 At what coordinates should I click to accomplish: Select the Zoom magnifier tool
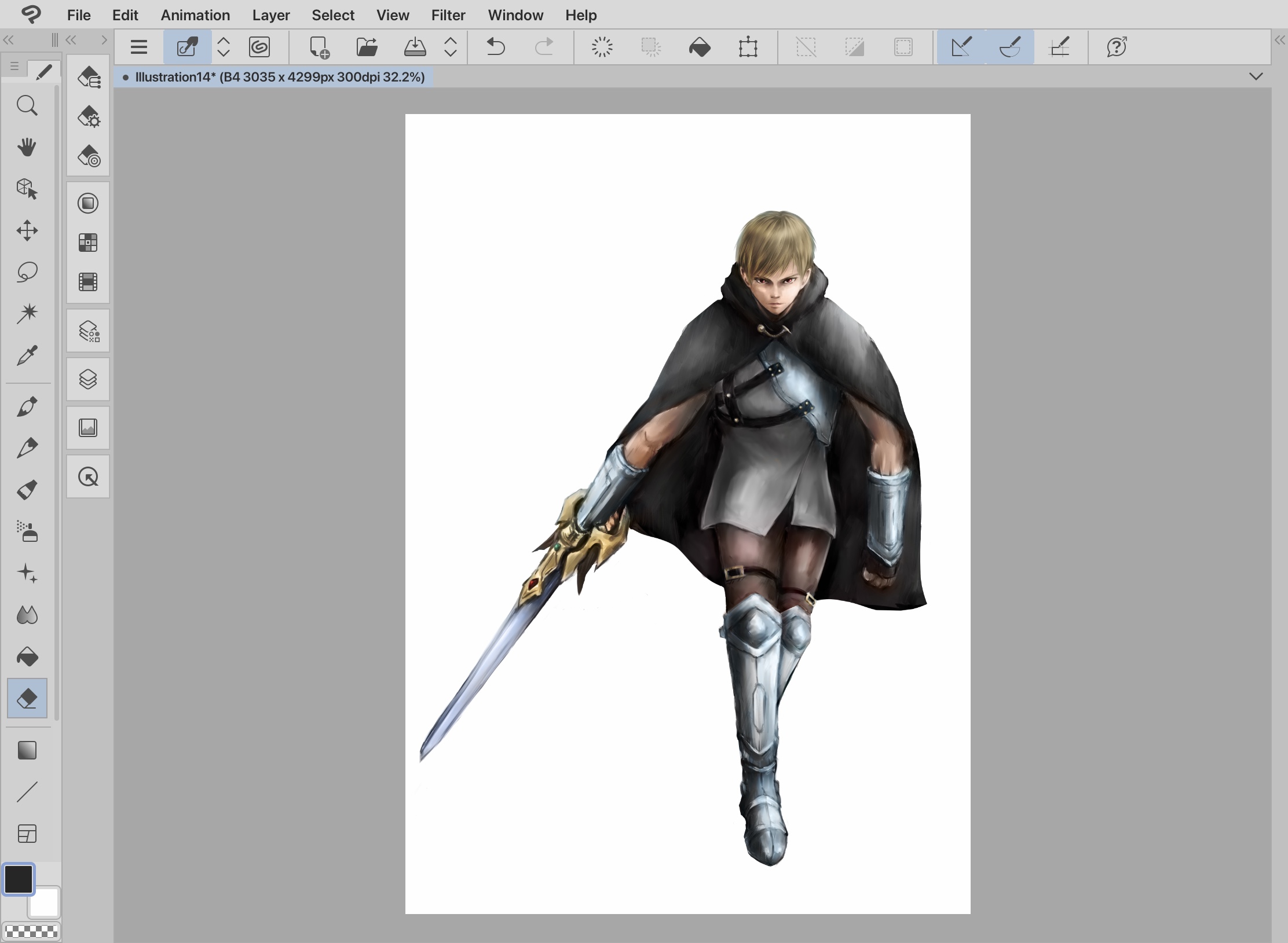pos(27,106)
